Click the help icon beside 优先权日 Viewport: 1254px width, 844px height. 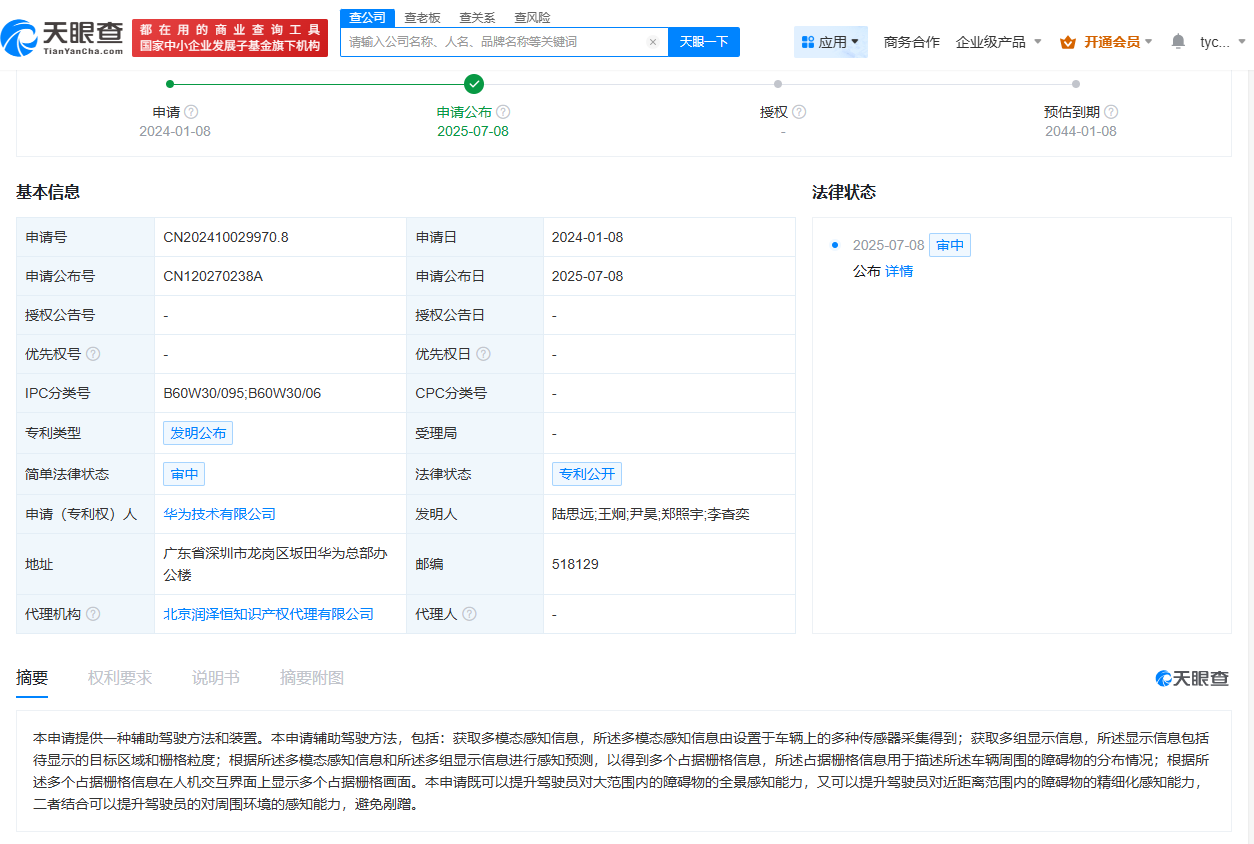click(x=483, y=354)
